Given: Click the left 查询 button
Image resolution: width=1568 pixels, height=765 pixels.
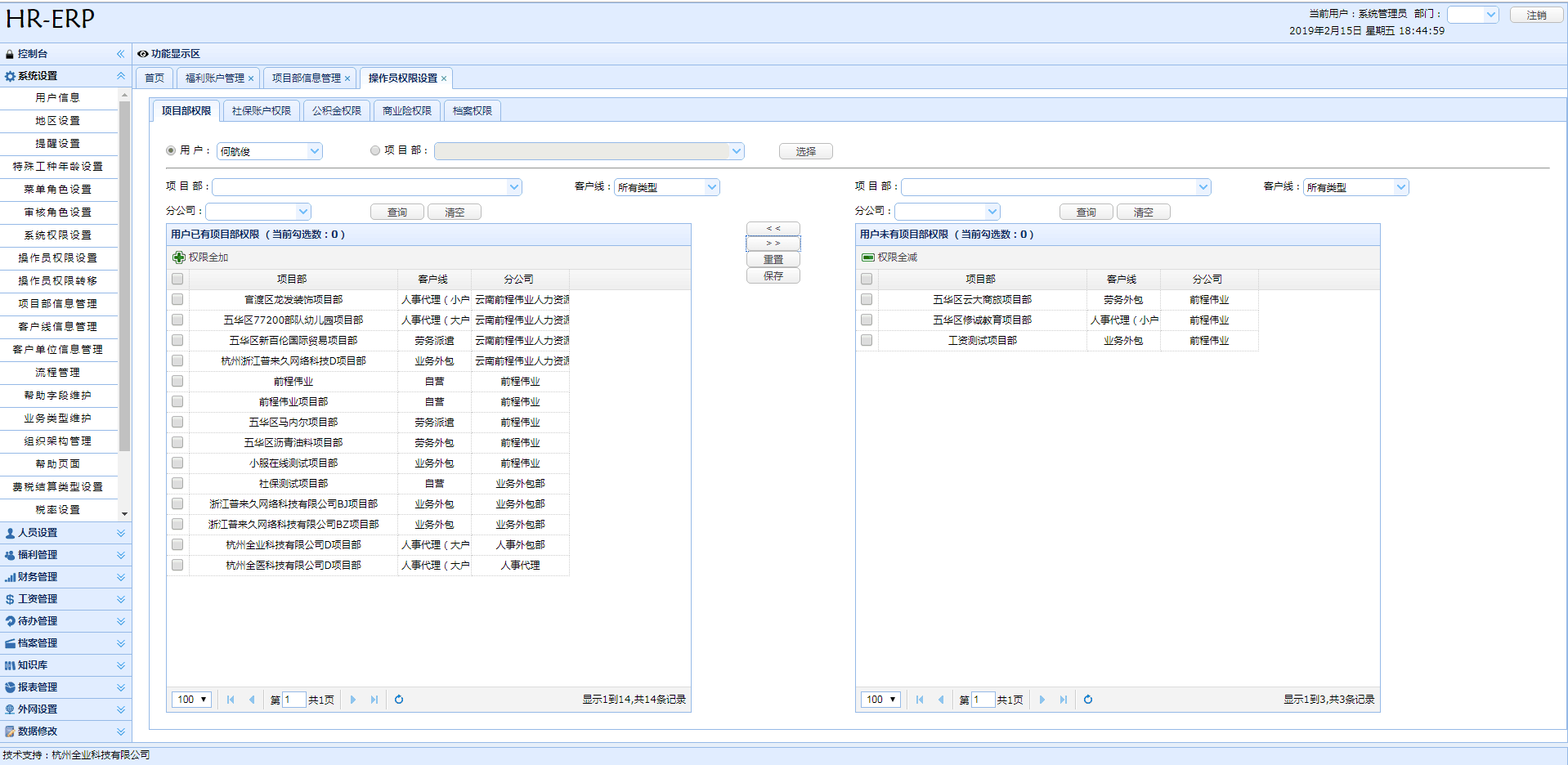Looking at the screenshot, I should pos(397,212).
